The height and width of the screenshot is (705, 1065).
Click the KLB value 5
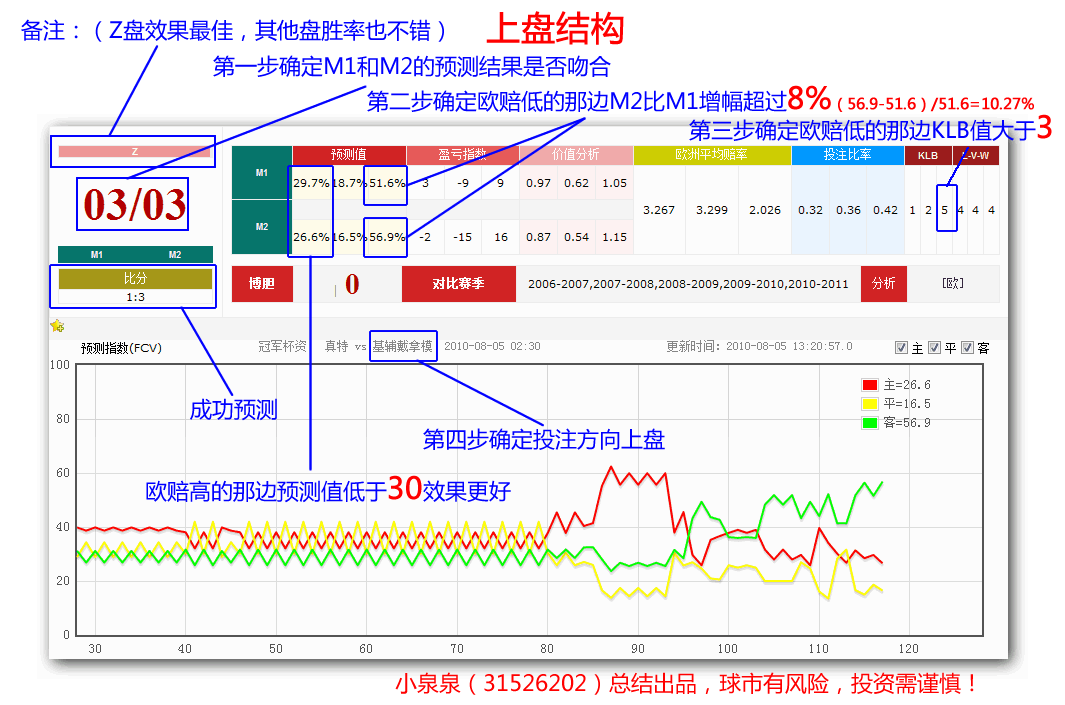944,211
